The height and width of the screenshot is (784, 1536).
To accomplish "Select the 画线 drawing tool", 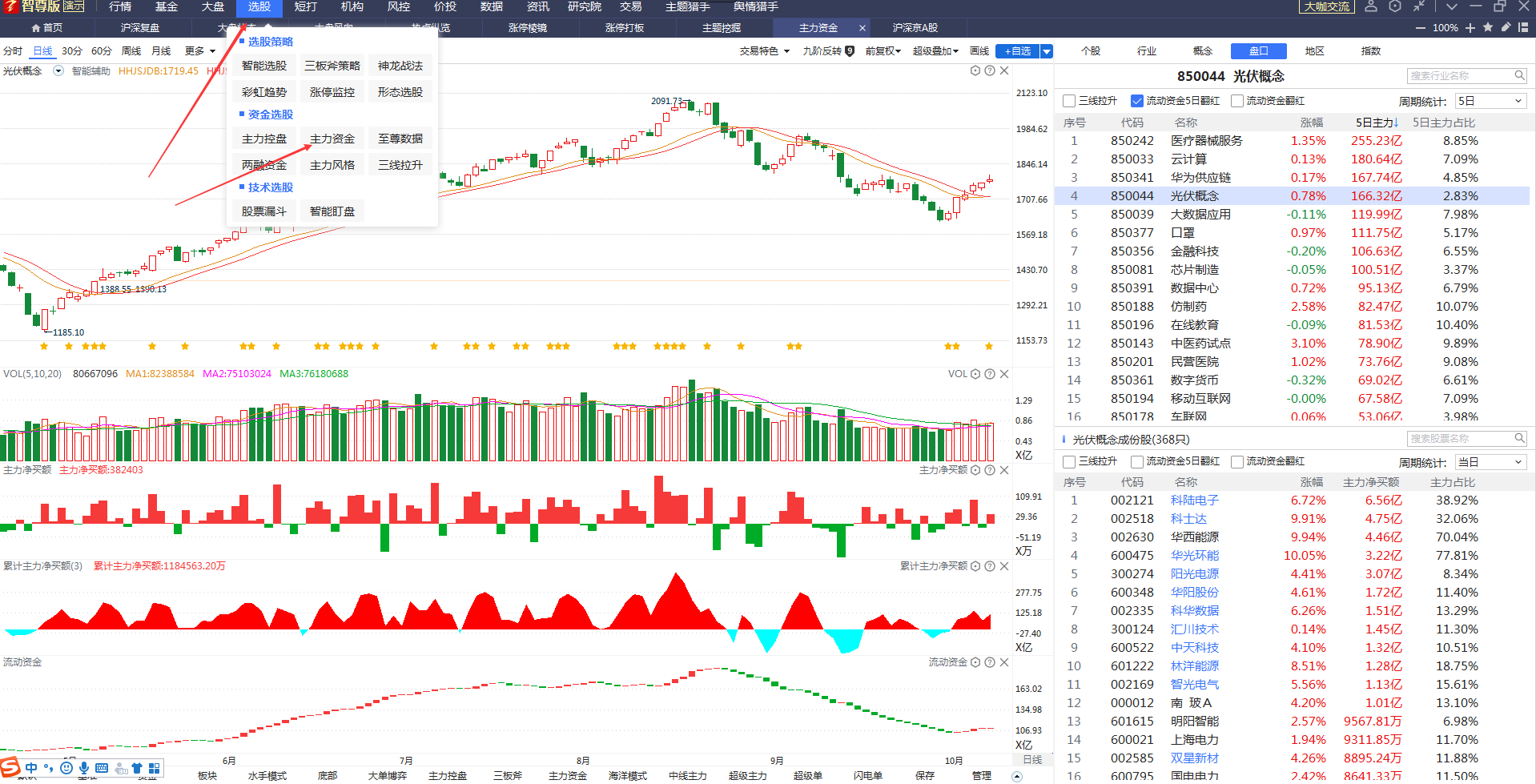I will pos(979,51).
